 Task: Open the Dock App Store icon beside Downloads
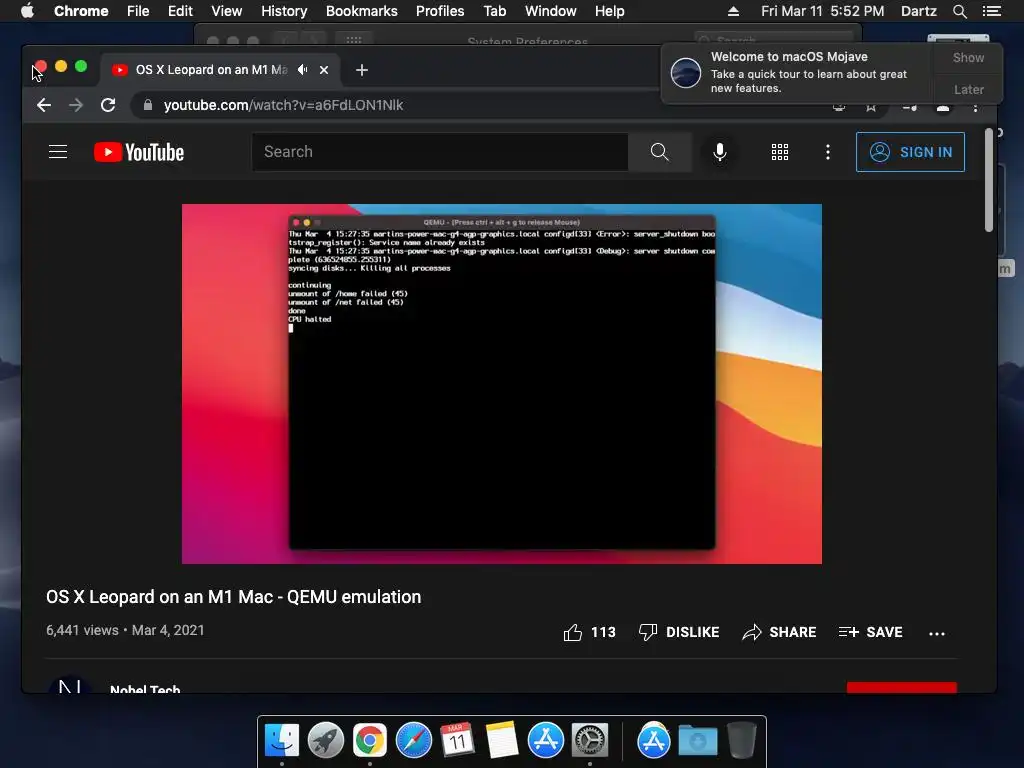pyautogui.click(x=654, y=741)
